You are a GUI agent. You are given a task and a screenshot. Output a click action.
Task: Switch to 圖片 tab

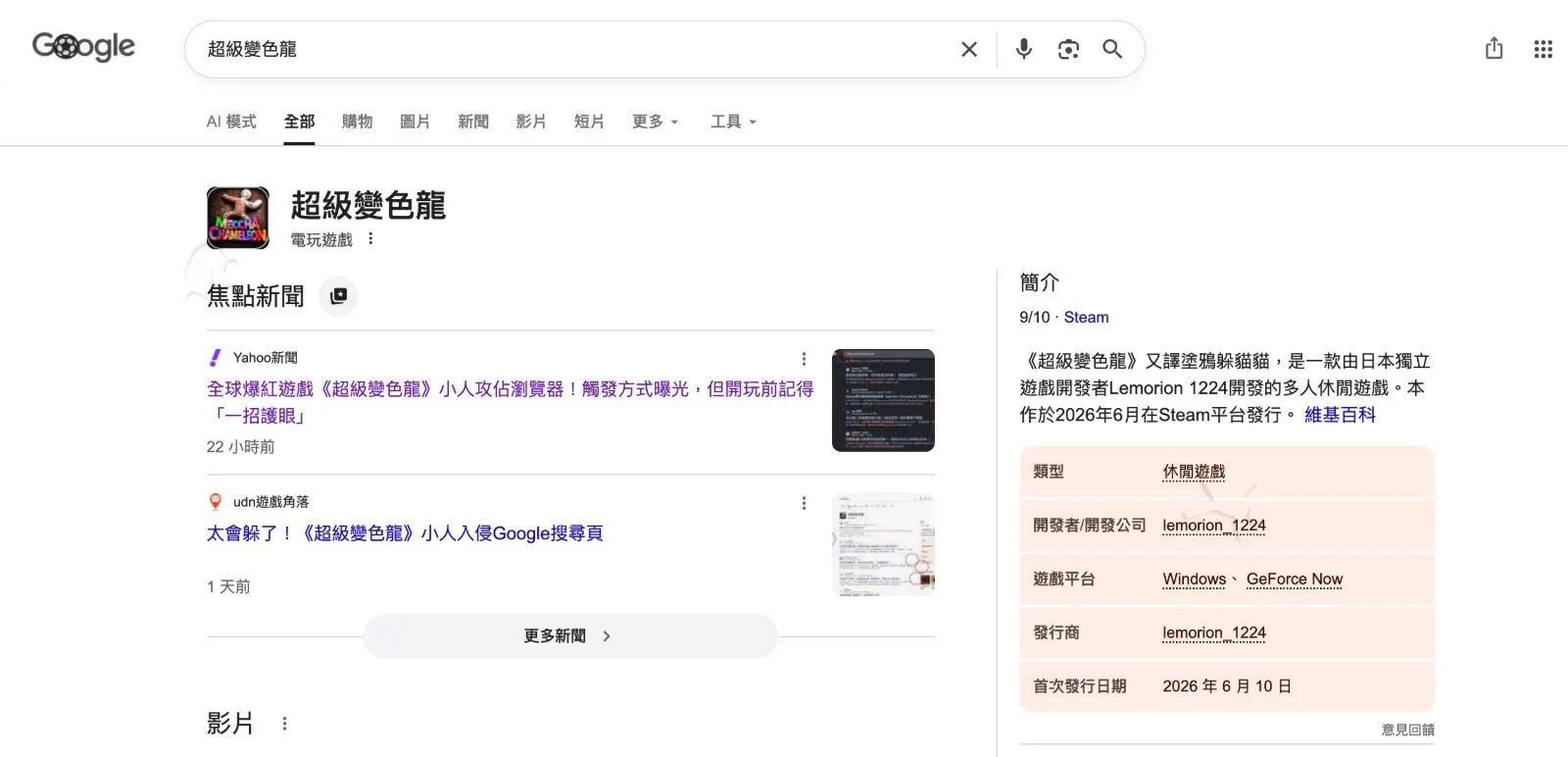tap(416, 122)
